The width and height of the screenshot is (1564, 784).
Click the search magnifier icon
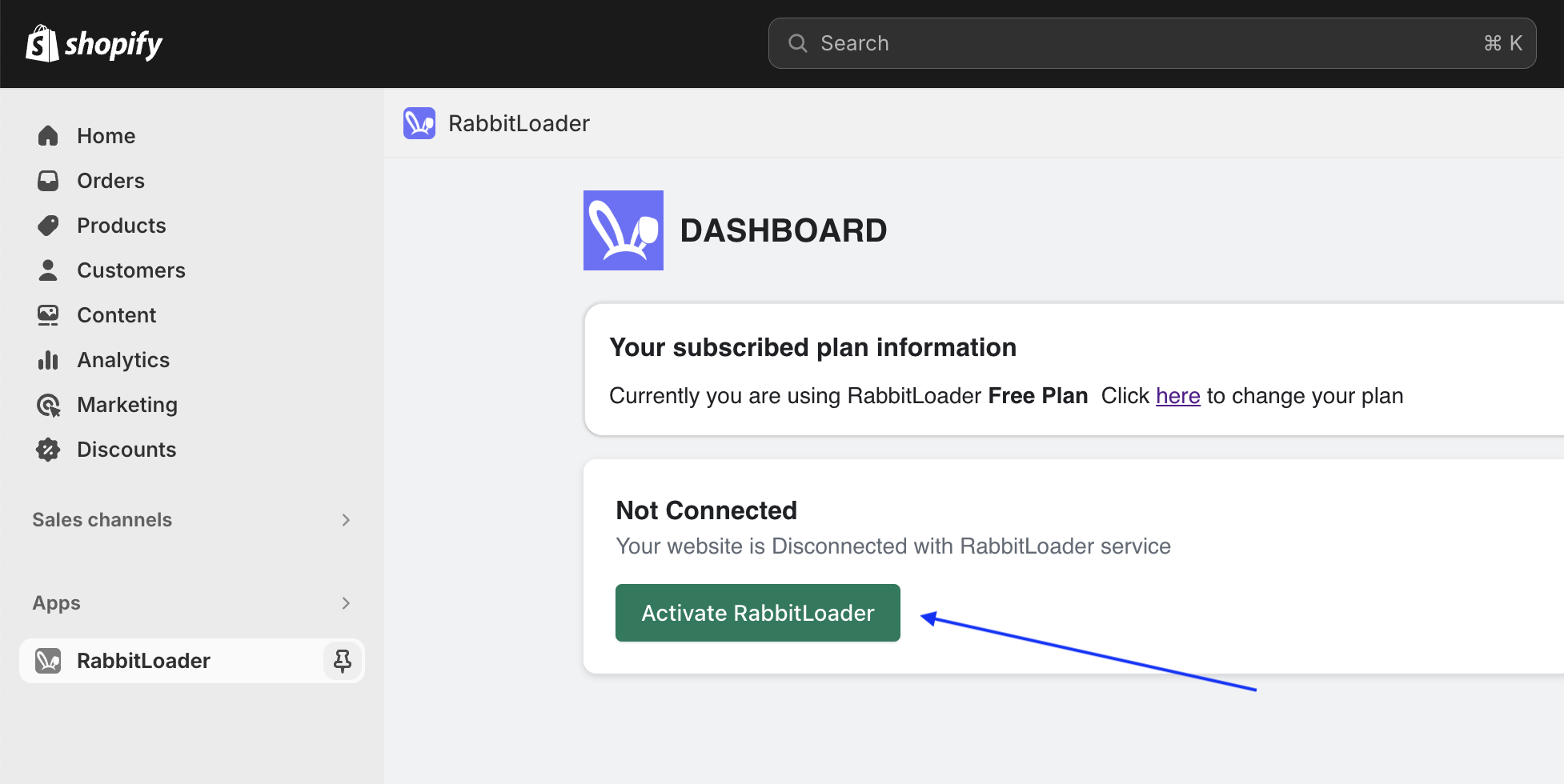797,42
